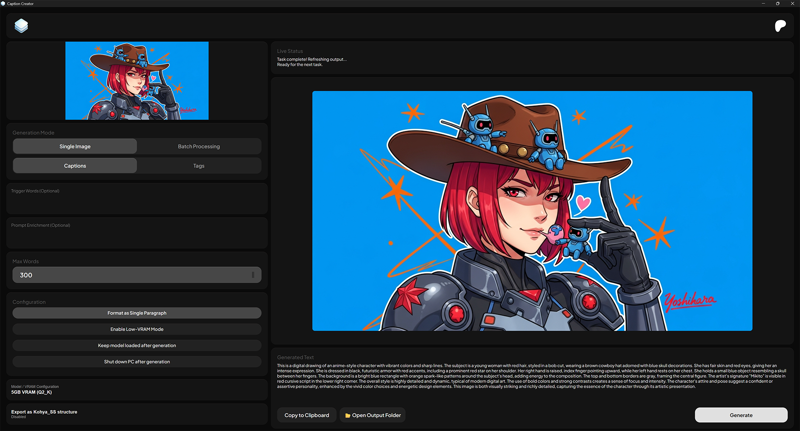
Task: Click the Caption Creator title bar icon
Action: [x=4, y=4]
